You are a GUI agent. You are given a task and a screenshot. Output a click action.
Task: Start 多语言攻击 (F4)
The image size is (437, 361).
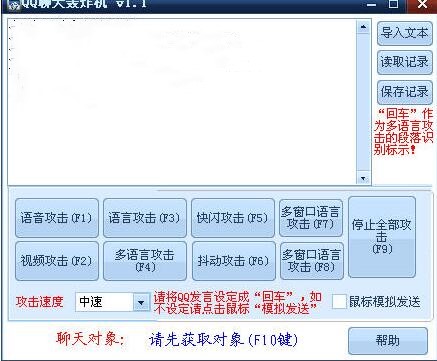pyautogui.click(x=144, y=261)
